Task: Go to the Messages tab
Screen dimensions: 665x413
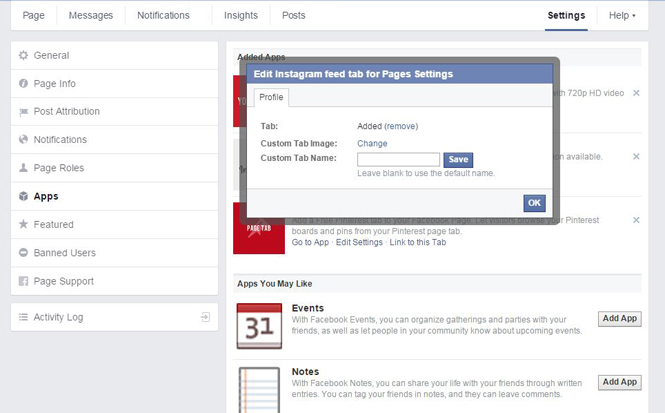Action: tap(91, 15)
